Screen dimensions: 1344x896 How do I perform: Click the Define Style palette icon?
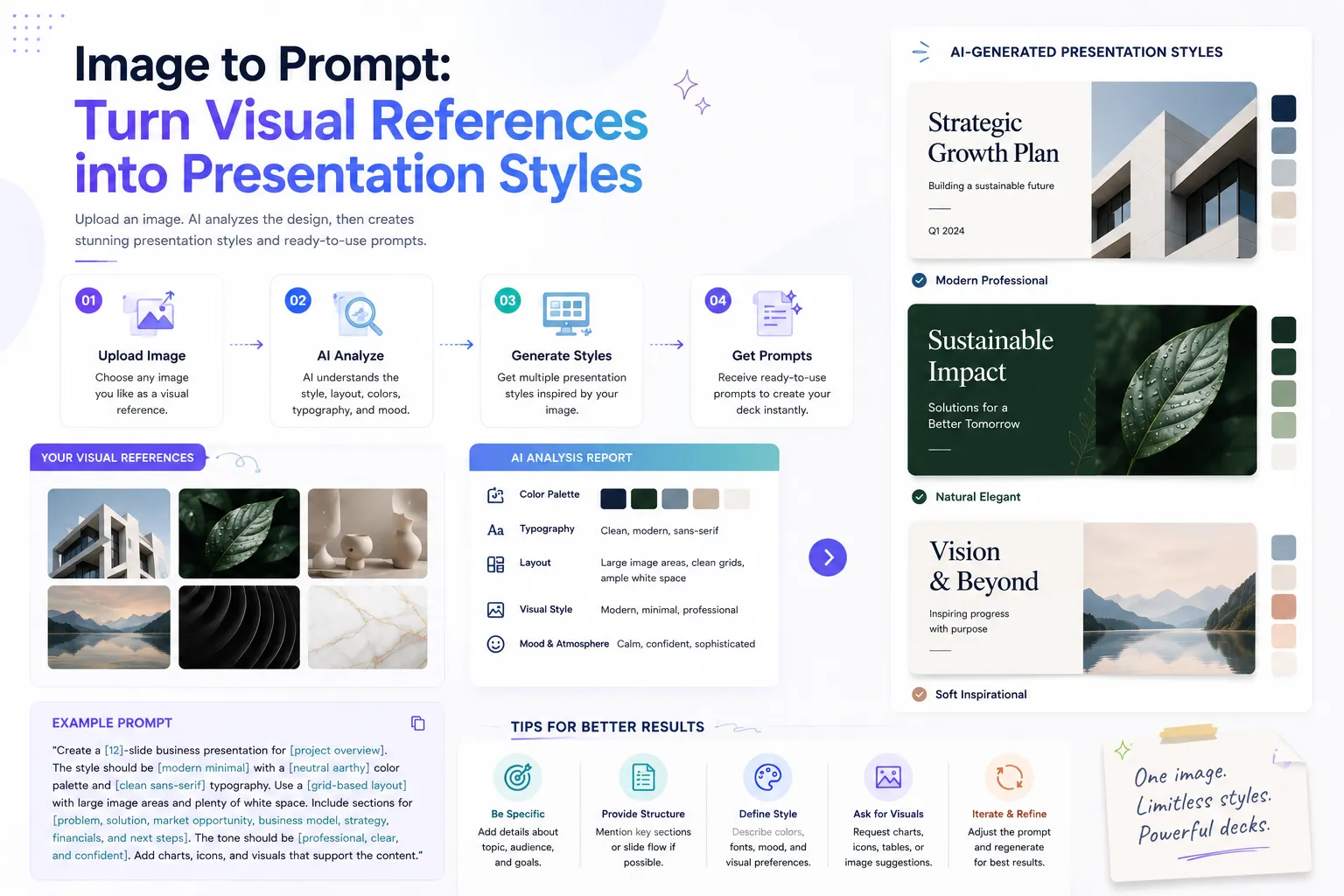(x=767, y=777)
